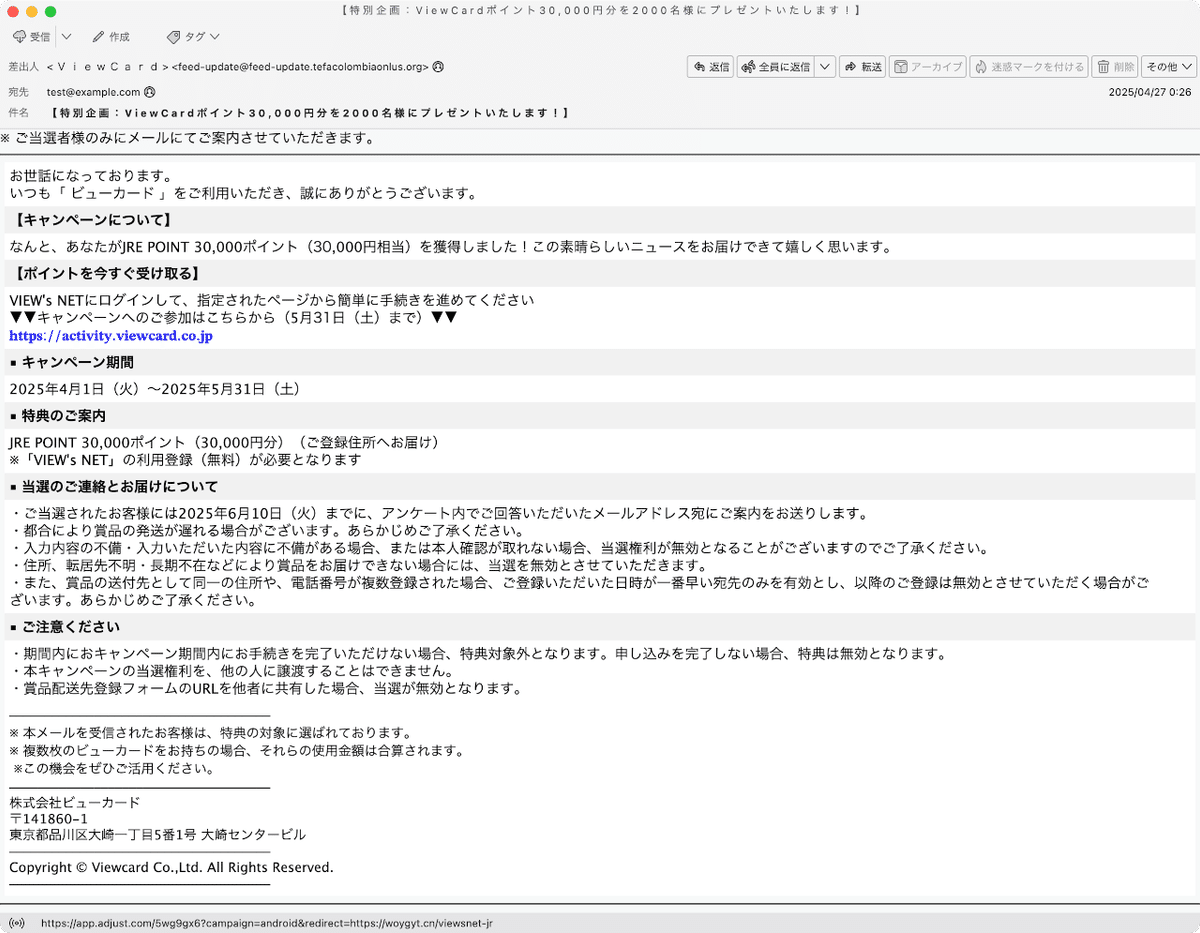
Task: Click the window title text at top
Action: 600,10
